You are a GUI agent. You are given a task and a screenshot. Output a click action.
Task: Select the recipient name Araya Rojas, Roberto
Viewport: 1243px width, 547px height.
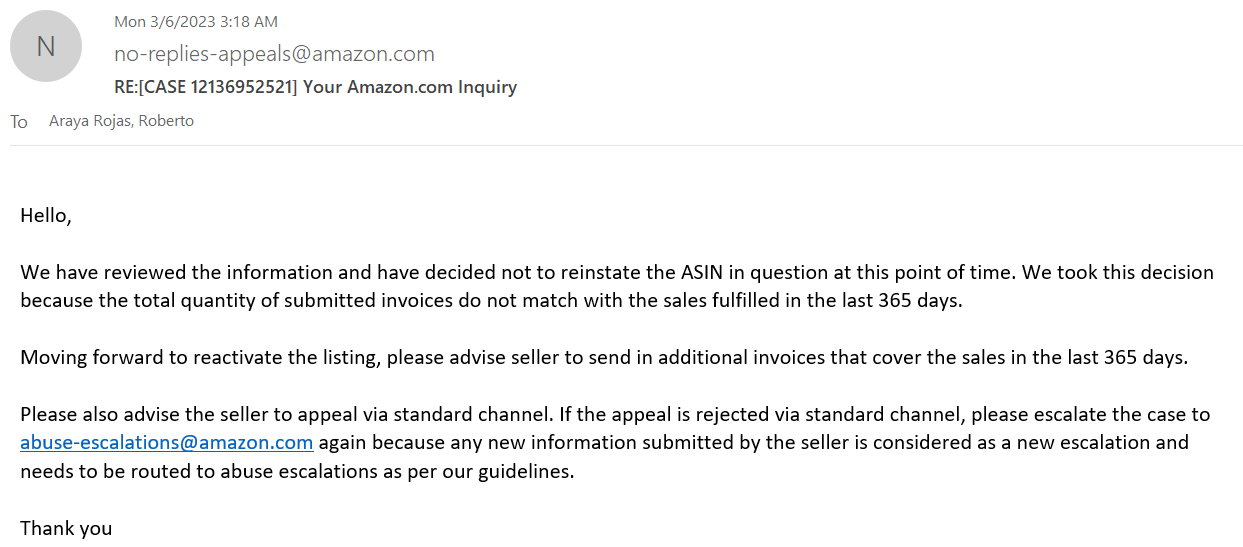(121, 121)
